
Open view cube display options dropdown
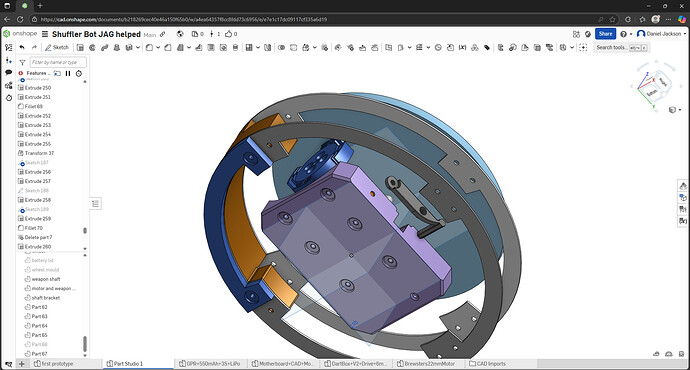tap(679, 110)
